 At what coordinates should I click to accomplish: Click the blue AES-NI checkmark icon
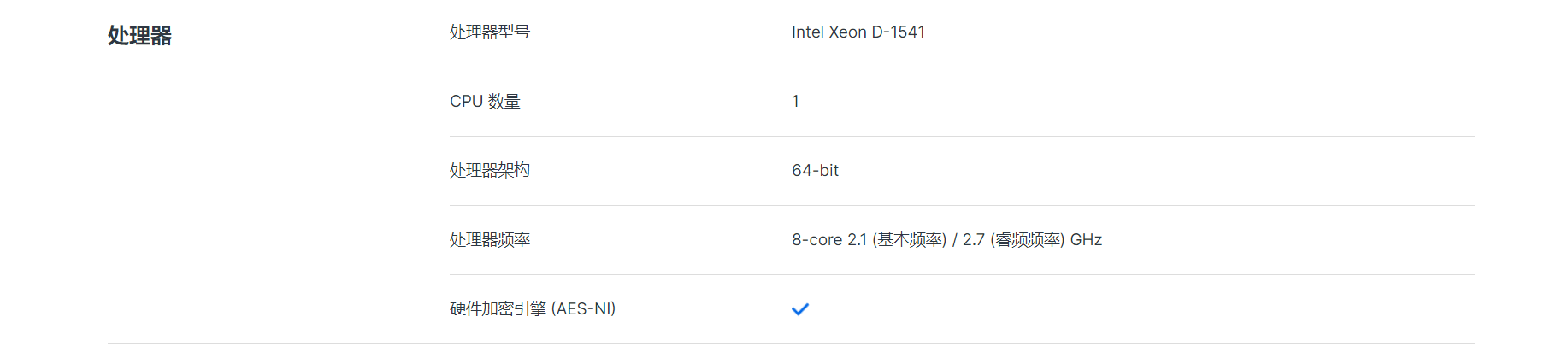pyautogui.click(x=799, y=309)
